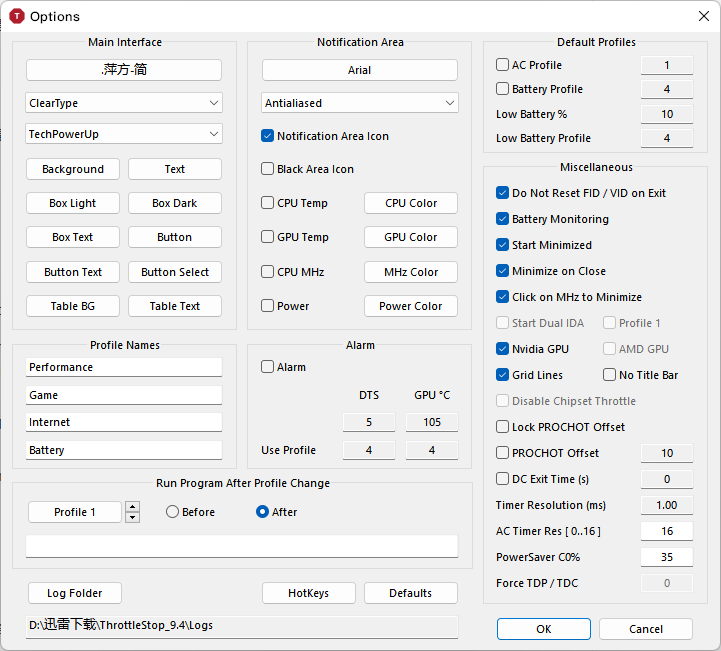Click the PowerSaver C0% value field
721x651 pixels.
point(667,557)
